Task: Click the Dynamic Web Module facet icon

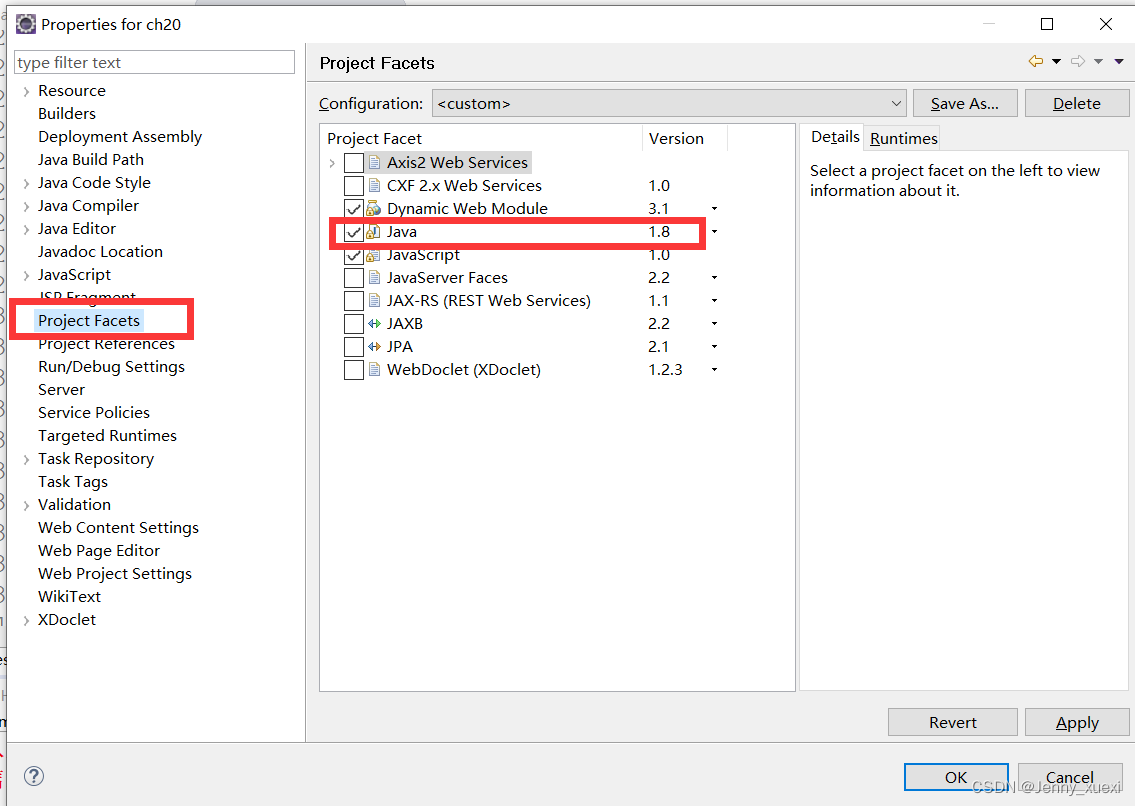Action: (374, 209)
